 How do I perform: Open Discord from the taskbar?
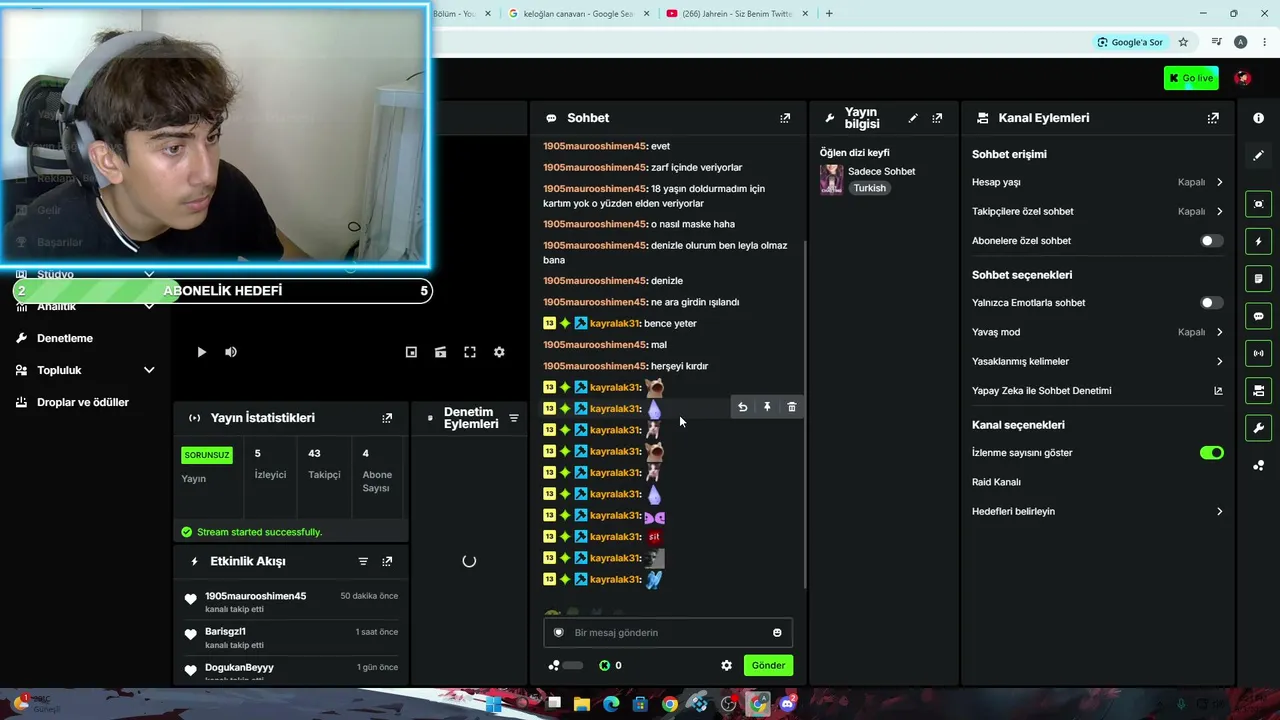click(x=787, y=704)
